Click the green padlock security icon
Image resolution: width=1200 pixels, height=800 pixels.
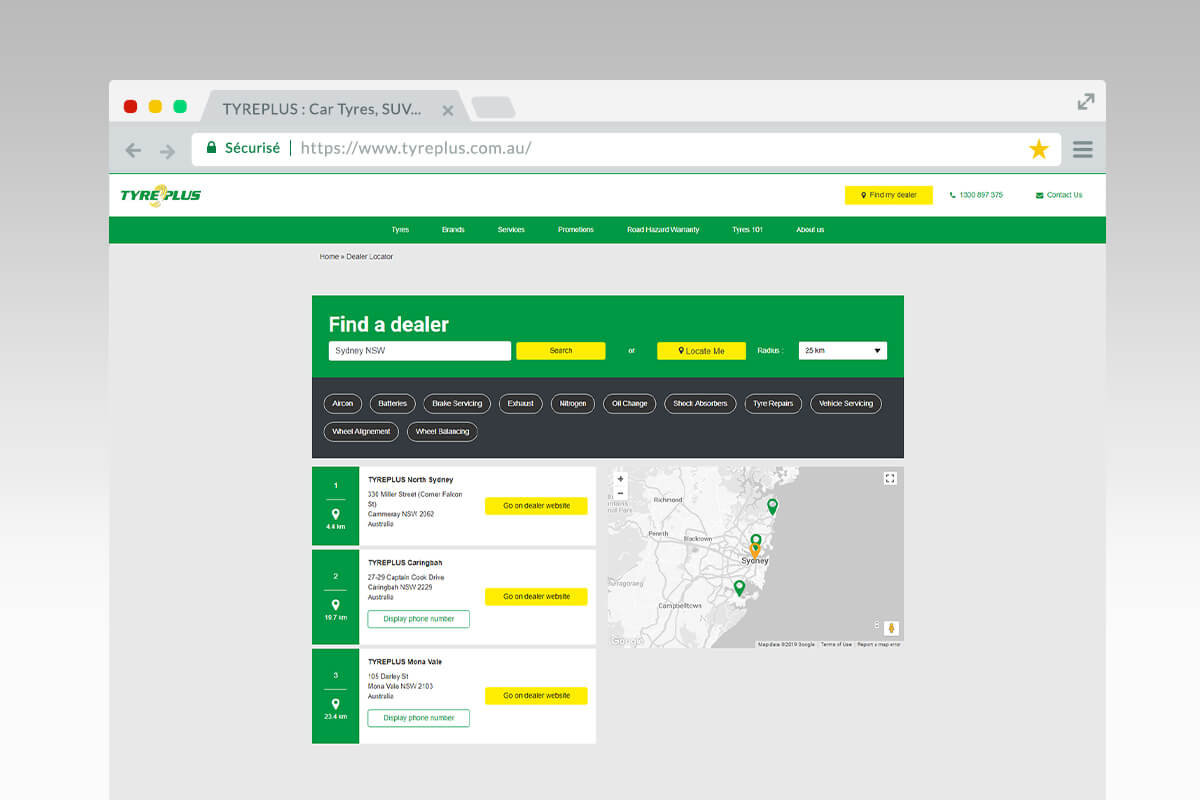[211, 148]
